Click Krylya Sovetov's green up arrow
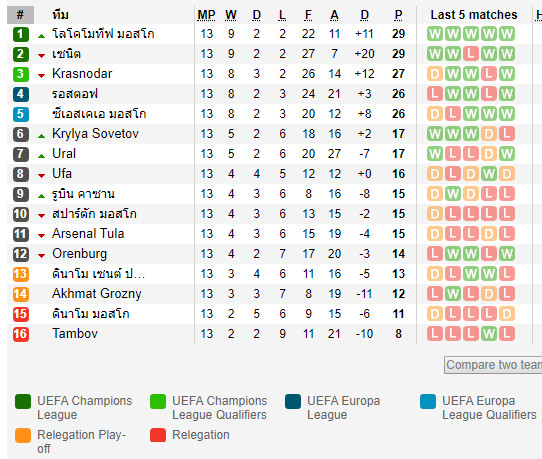Viewport: 542px width, 459px height. point(41,136)
